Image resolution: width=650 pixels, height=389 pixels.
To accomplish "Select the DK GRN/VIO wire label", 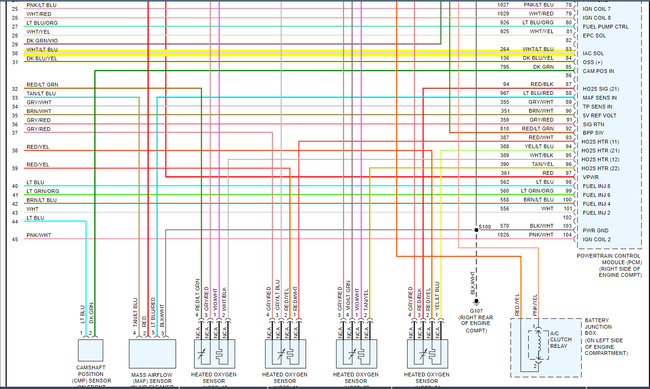I will (x=42, y=41).
